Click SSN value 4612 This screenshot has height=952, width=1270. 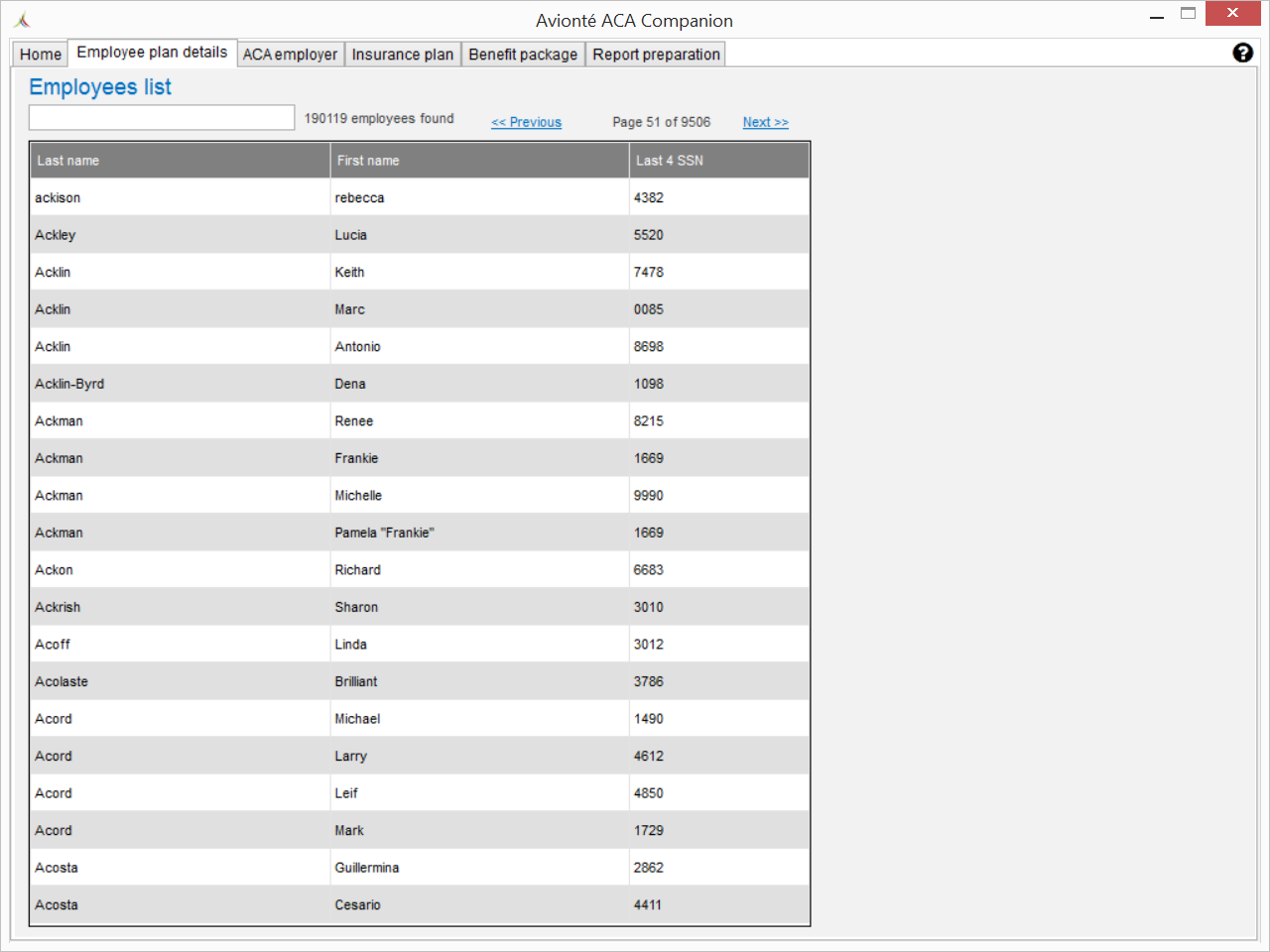click(x=649, y=756)
